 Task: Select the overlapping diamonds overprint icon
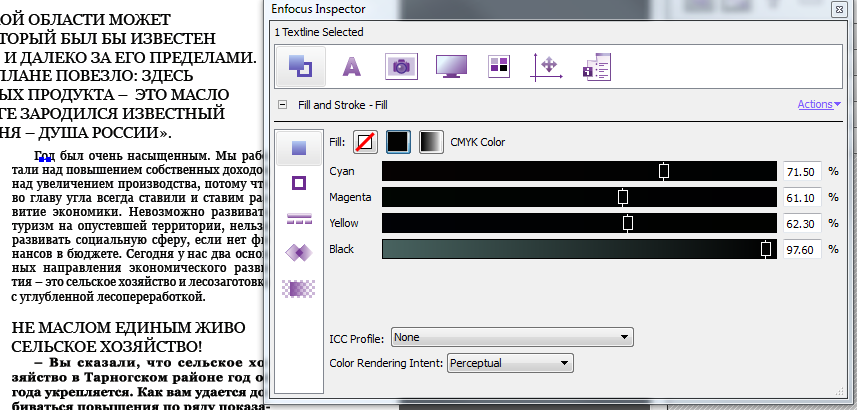click(298, 253)
